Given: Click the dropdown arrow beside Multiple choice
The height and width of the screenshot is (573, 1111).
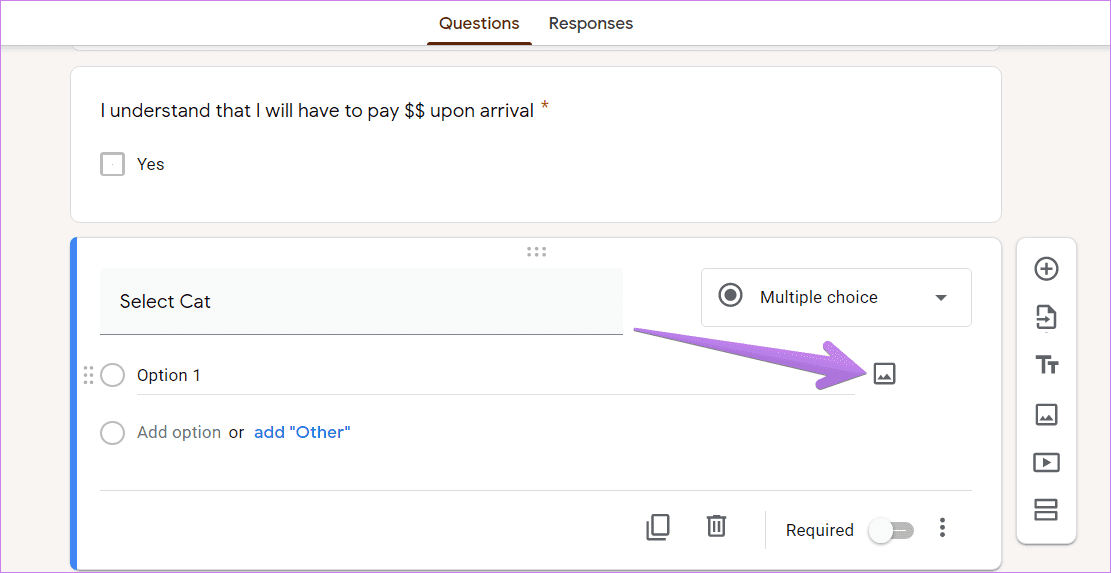Looking at the screenshot, I should point(941,298).
